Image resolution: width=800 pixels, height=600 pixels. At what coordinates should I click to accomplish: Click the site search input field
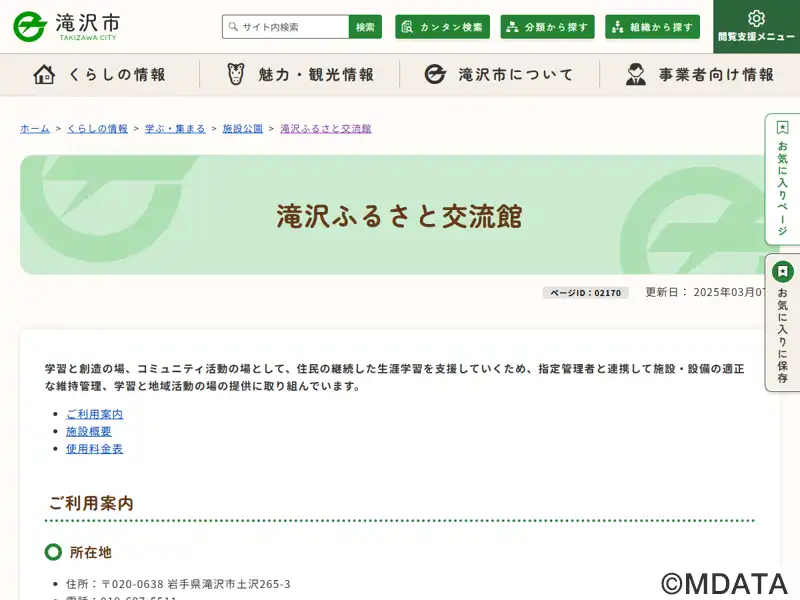pyautogui.click(x=286, y=27)
